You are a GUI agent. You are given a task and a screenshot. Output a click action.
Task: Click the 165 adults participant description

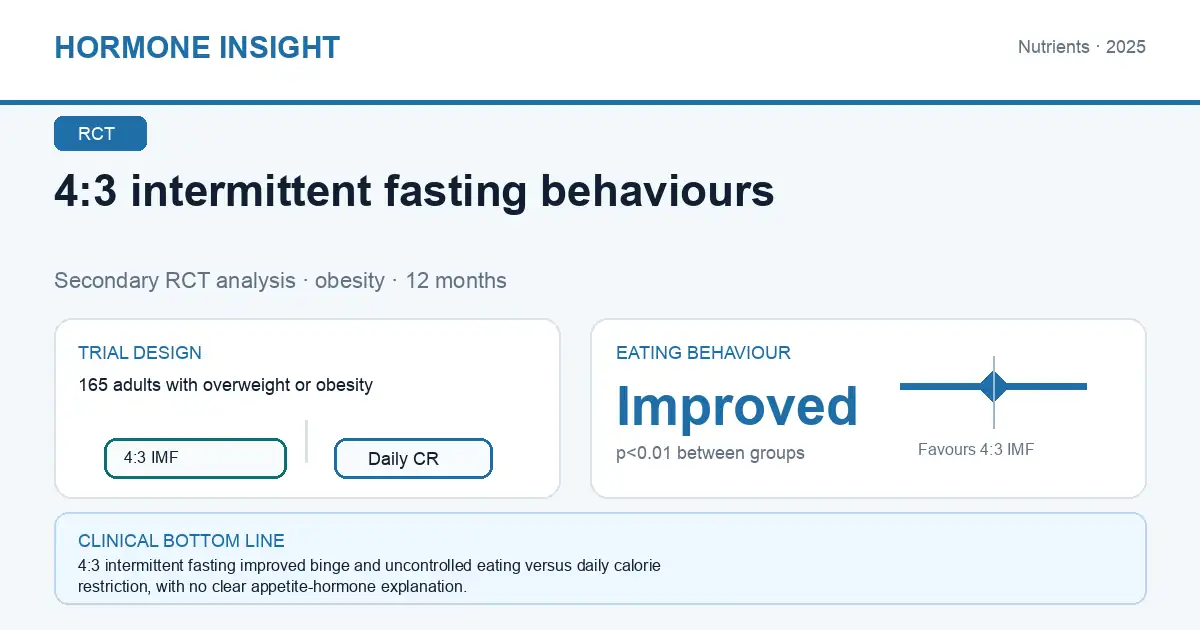tap(225, 385)
